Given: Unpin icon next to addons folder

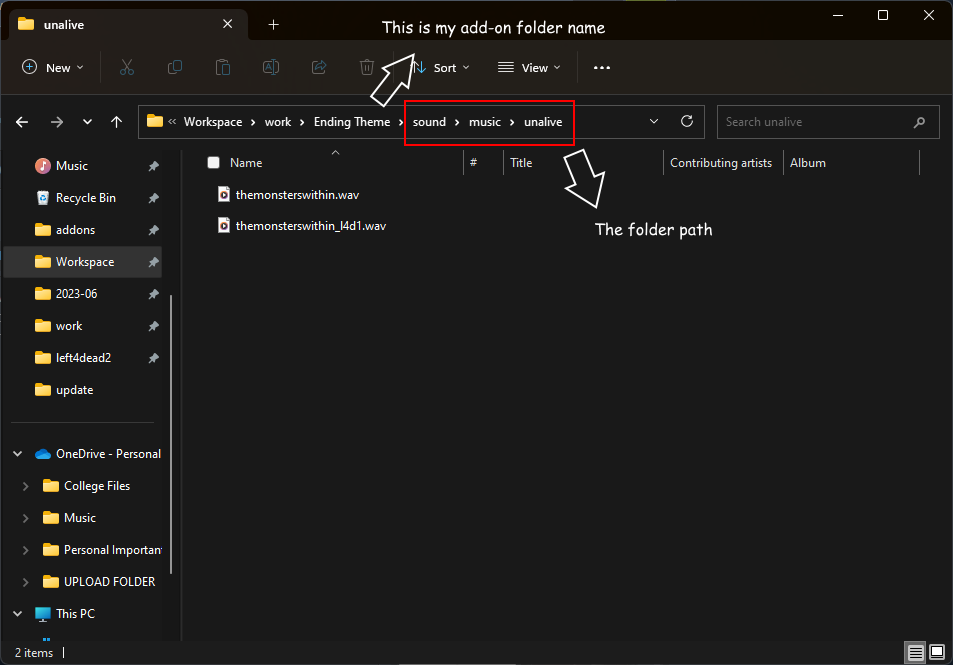Looking at the screenshot, I should [x=153, y=230].
